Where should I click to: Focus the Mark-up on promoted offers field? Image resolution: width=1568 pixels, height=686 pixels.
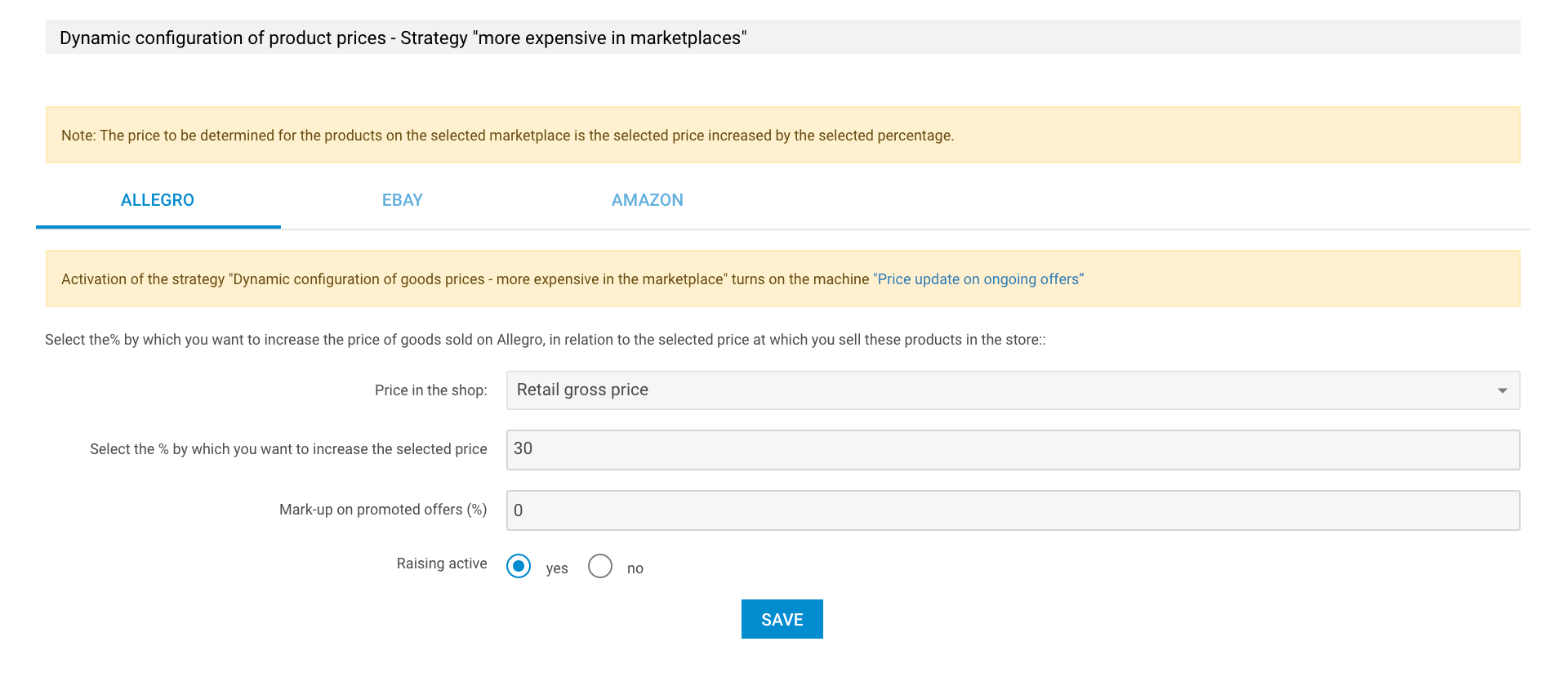tap(1013, 510)
